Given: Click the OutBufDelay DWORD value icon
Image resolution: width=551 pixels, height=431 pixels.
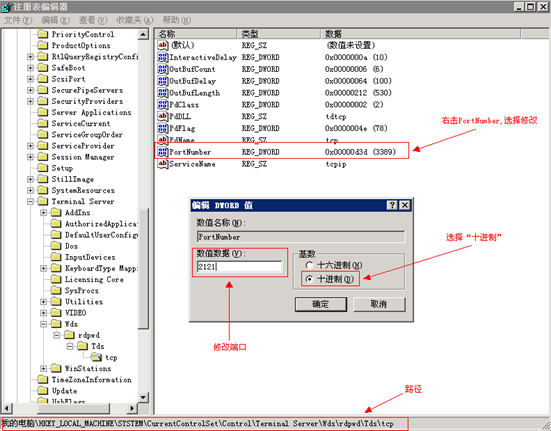Looking at the screenshot, I should pos(162,81).
